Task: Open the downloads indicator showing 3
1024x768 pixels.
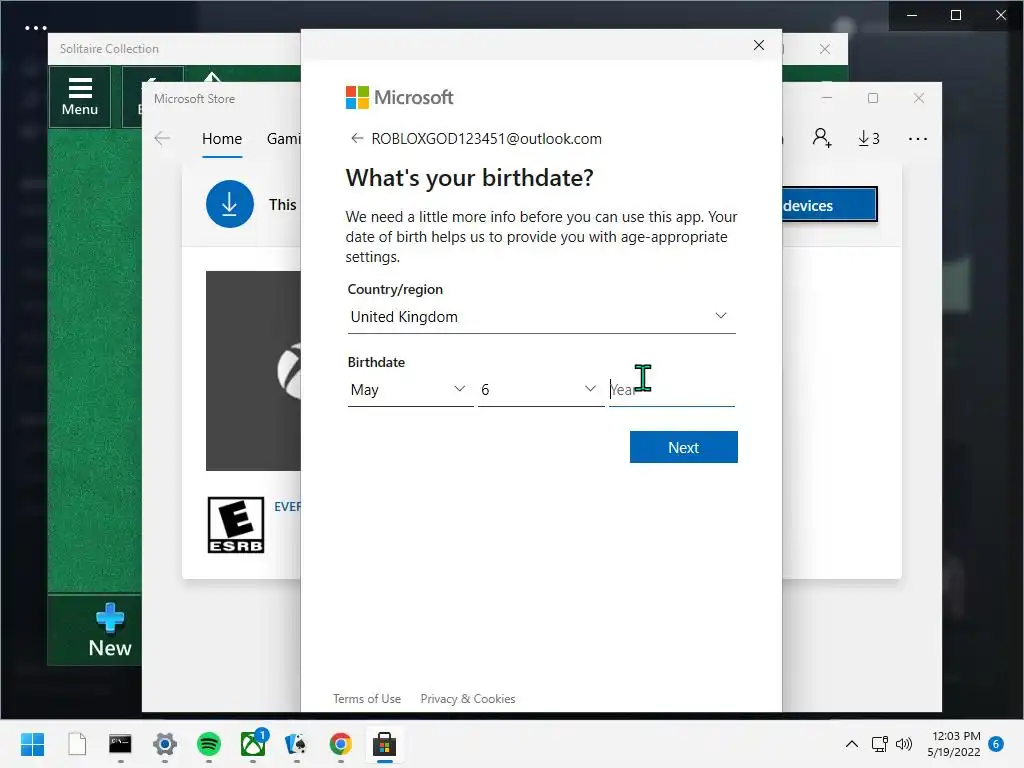Action: pos(869,138)
